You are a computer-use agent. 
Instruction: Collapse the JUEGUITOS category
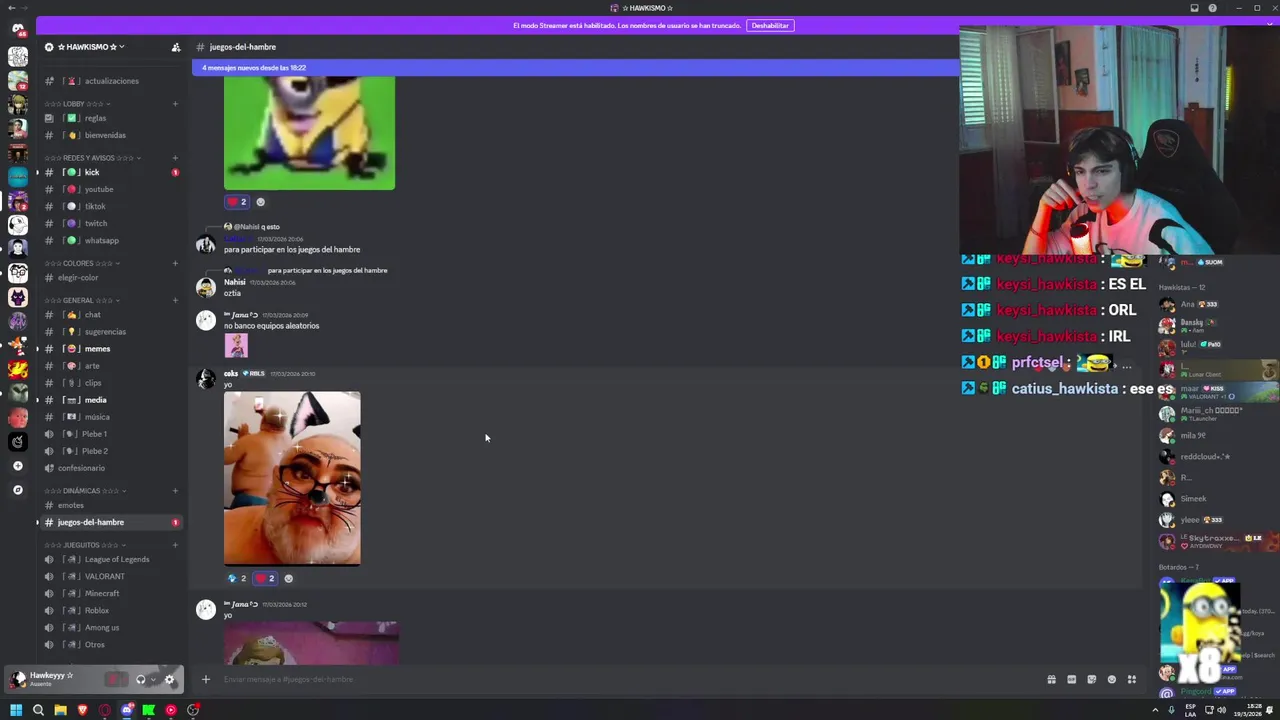pyautogui.click(x=86, y=545)
